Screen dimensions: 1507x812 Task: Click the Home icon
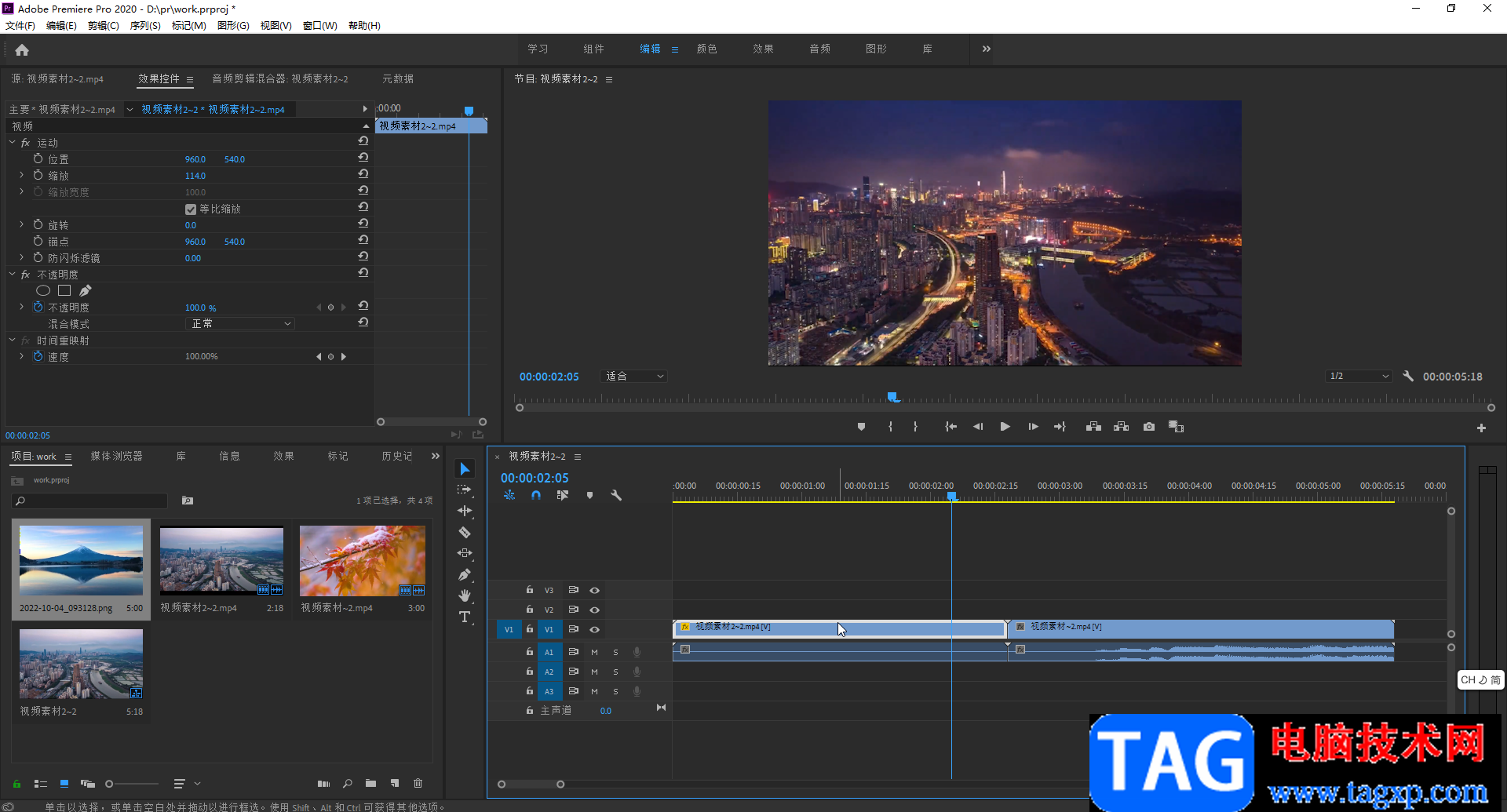[22, 50]
